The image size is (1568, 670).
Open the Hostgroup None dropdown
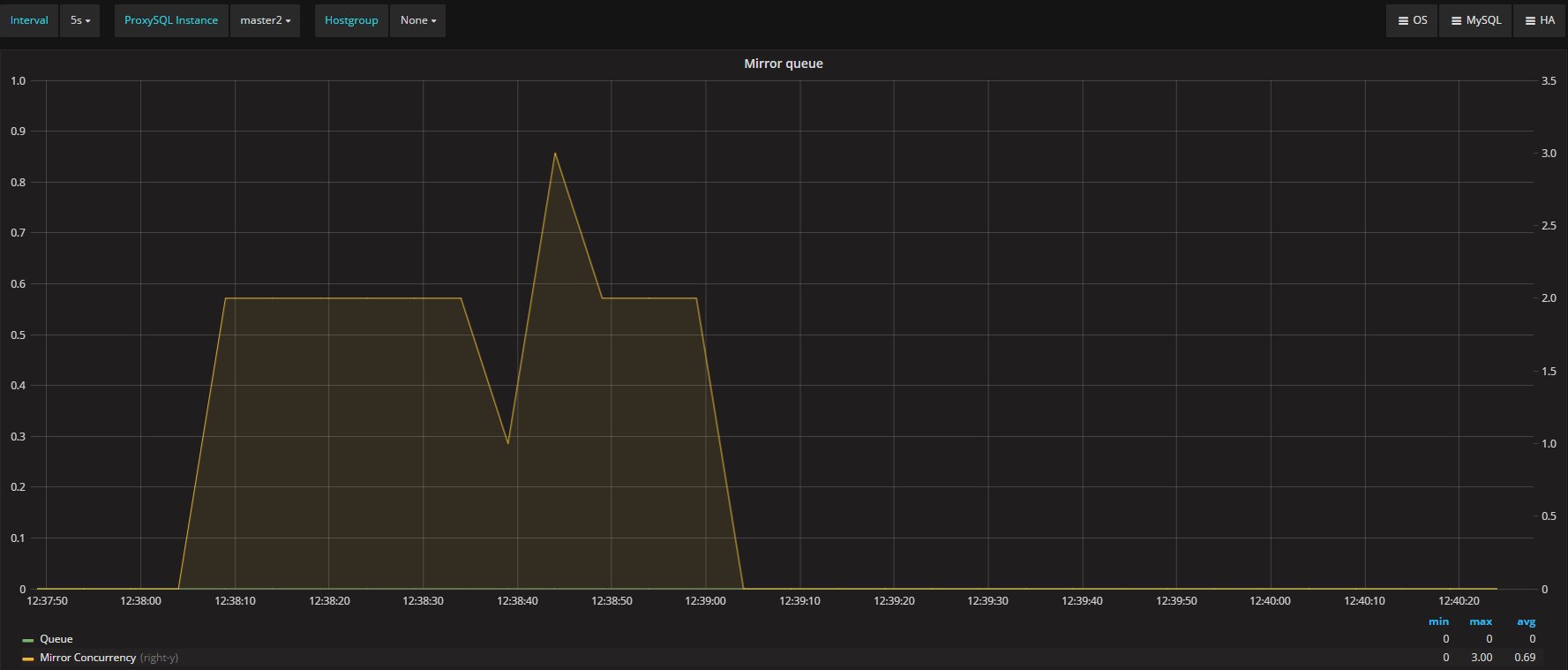coord(417,20)
